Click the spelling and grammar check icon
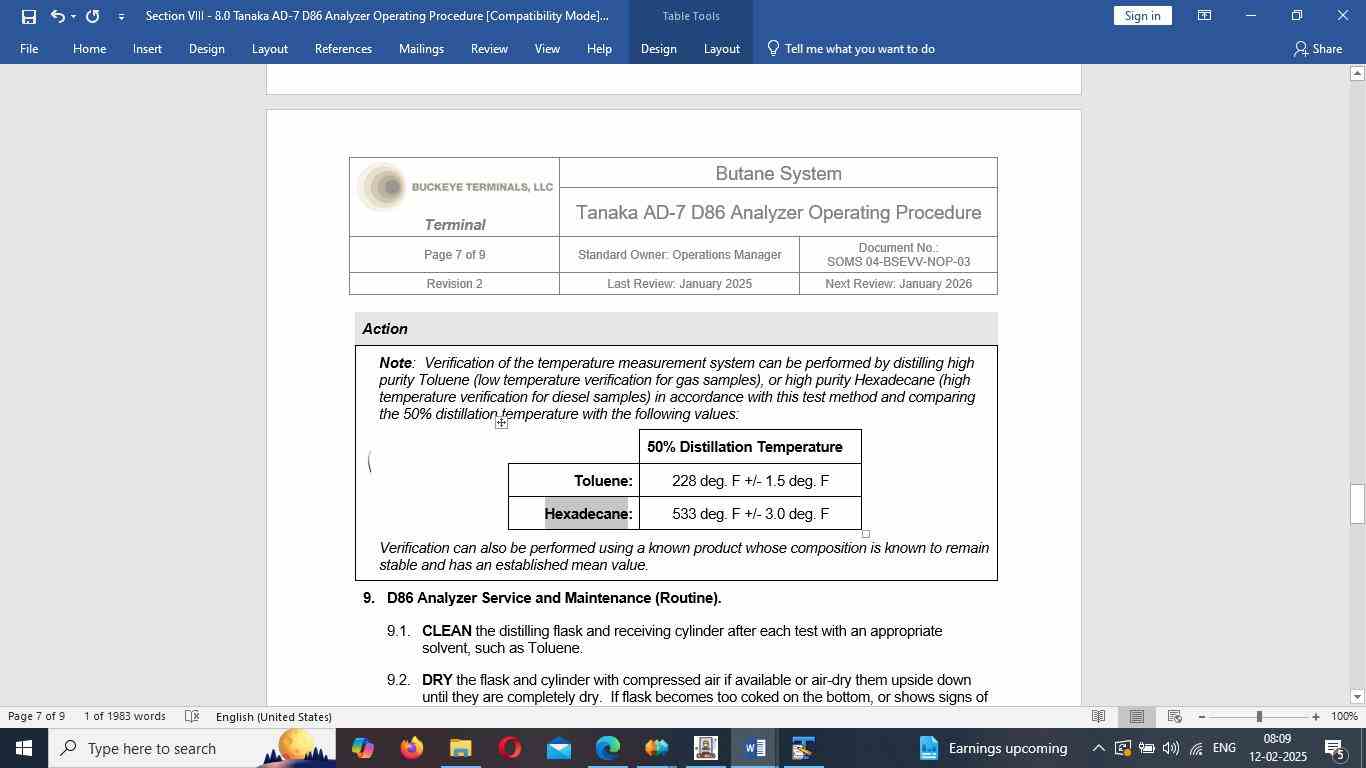1366x768 pixels. (193, 717)
